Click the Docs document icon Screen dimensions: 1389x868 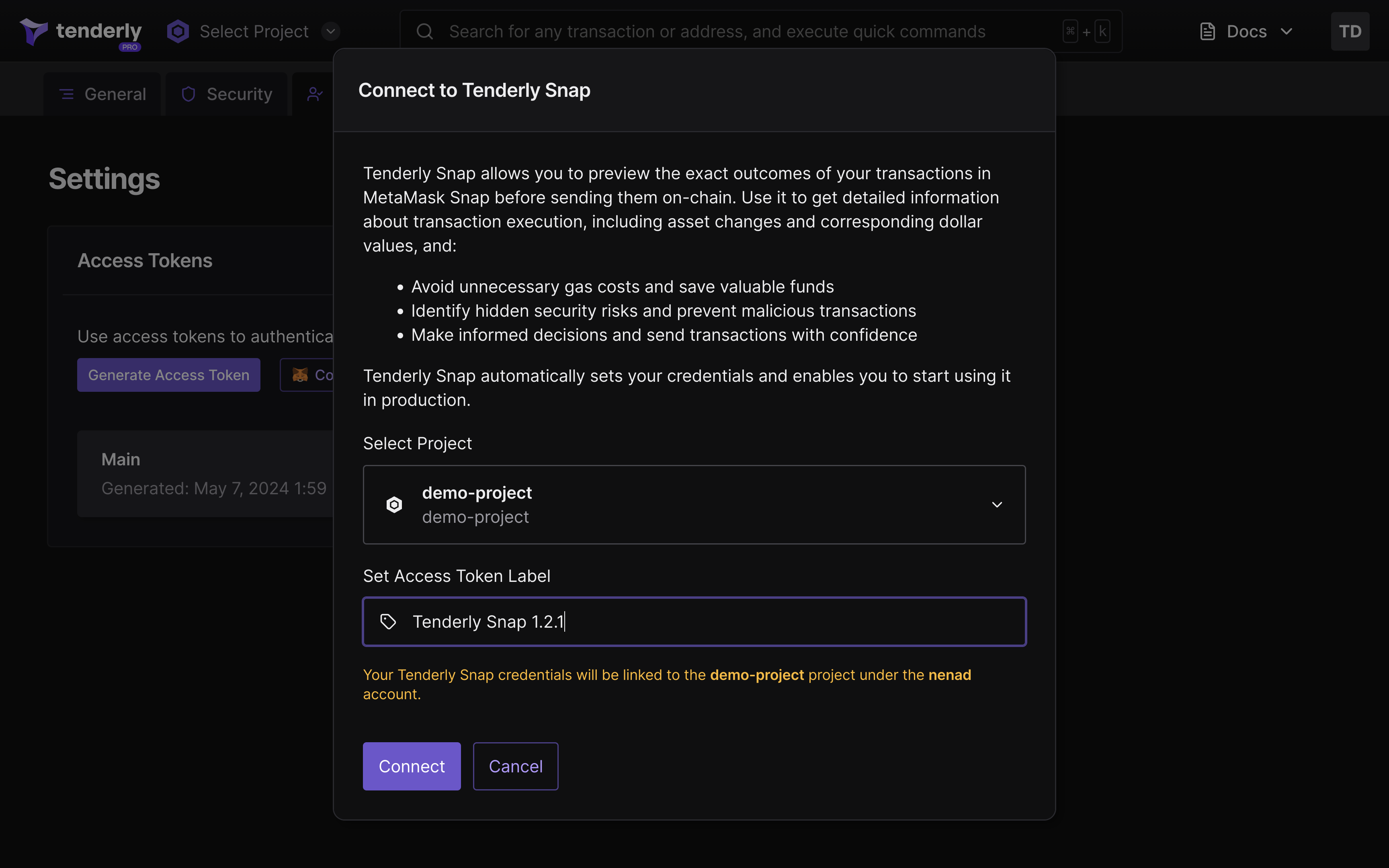pyautogui.click(x=1207, y=32)
